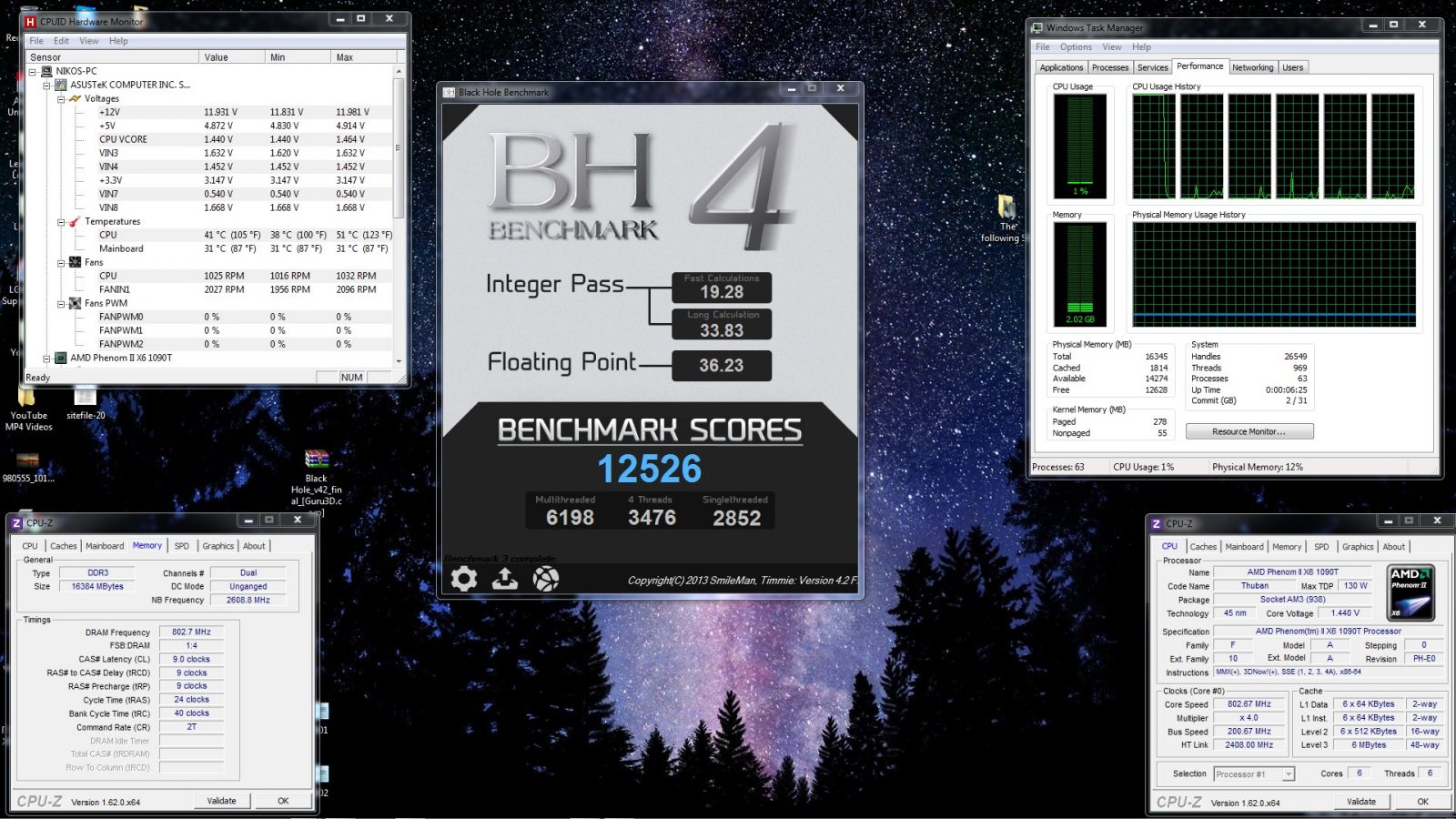Select the YouTube MP4 Videos desktop folder
Image resolution: width=1456 pixels, height=819 pixels.
(x=28, y=409)
